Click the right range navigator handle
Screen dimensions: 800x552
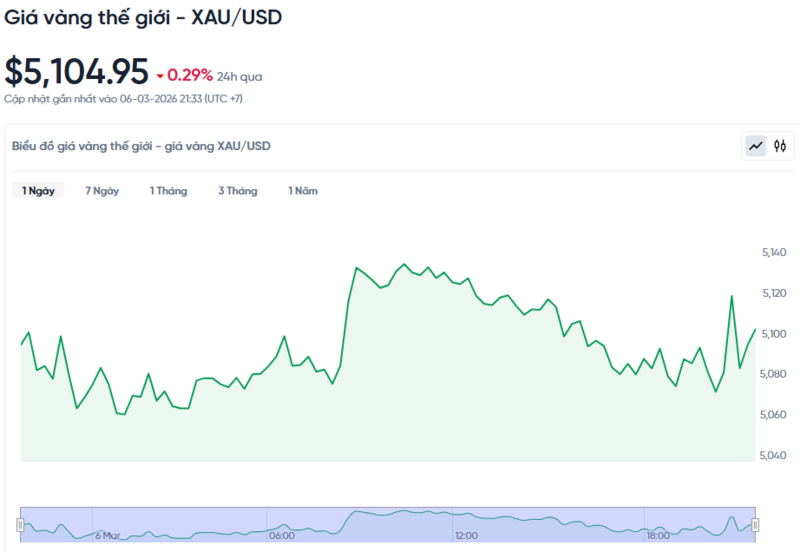[755, 525]
